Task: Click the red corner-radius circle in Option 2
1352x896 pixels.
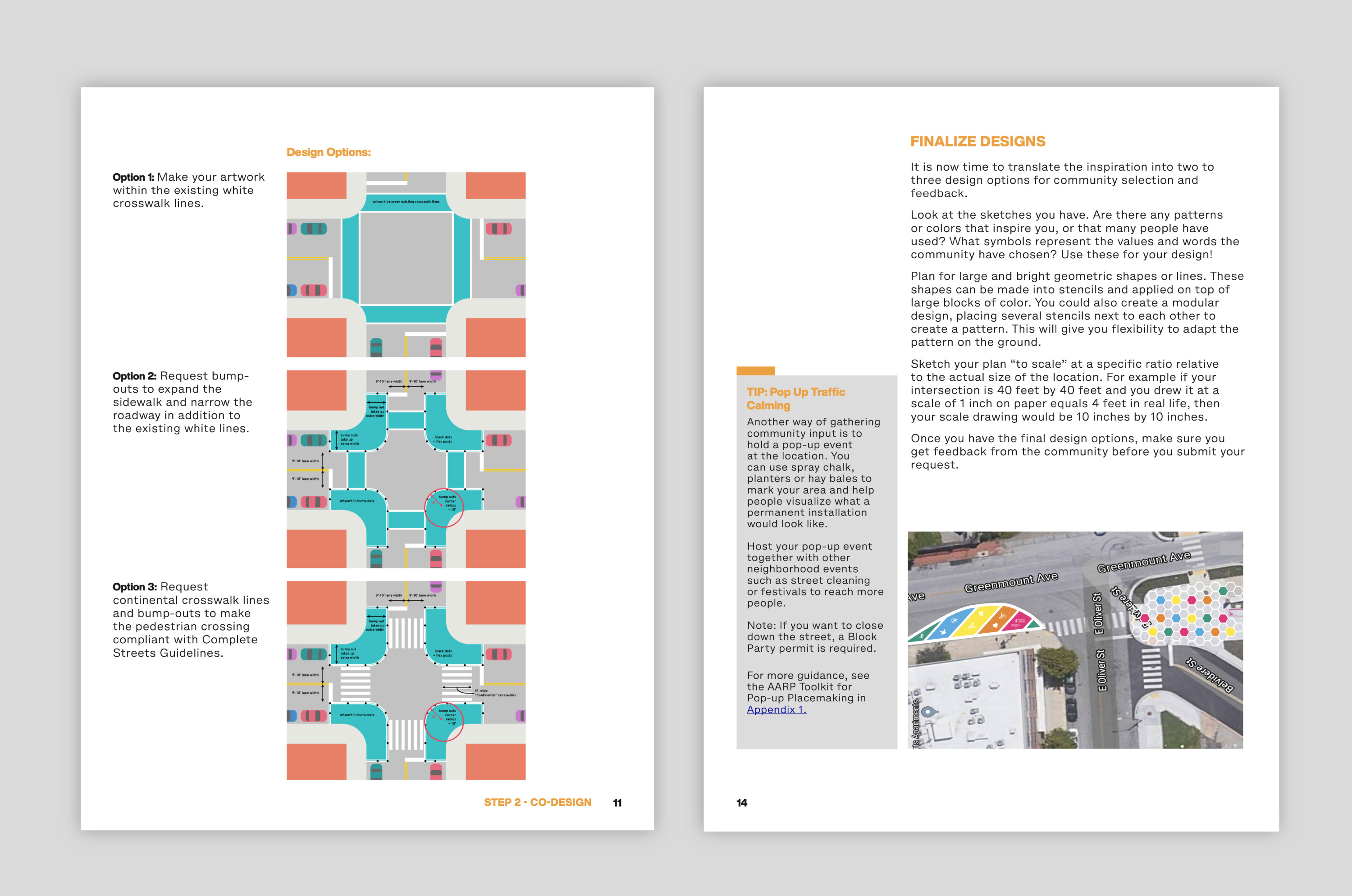Action: [443, 507]
